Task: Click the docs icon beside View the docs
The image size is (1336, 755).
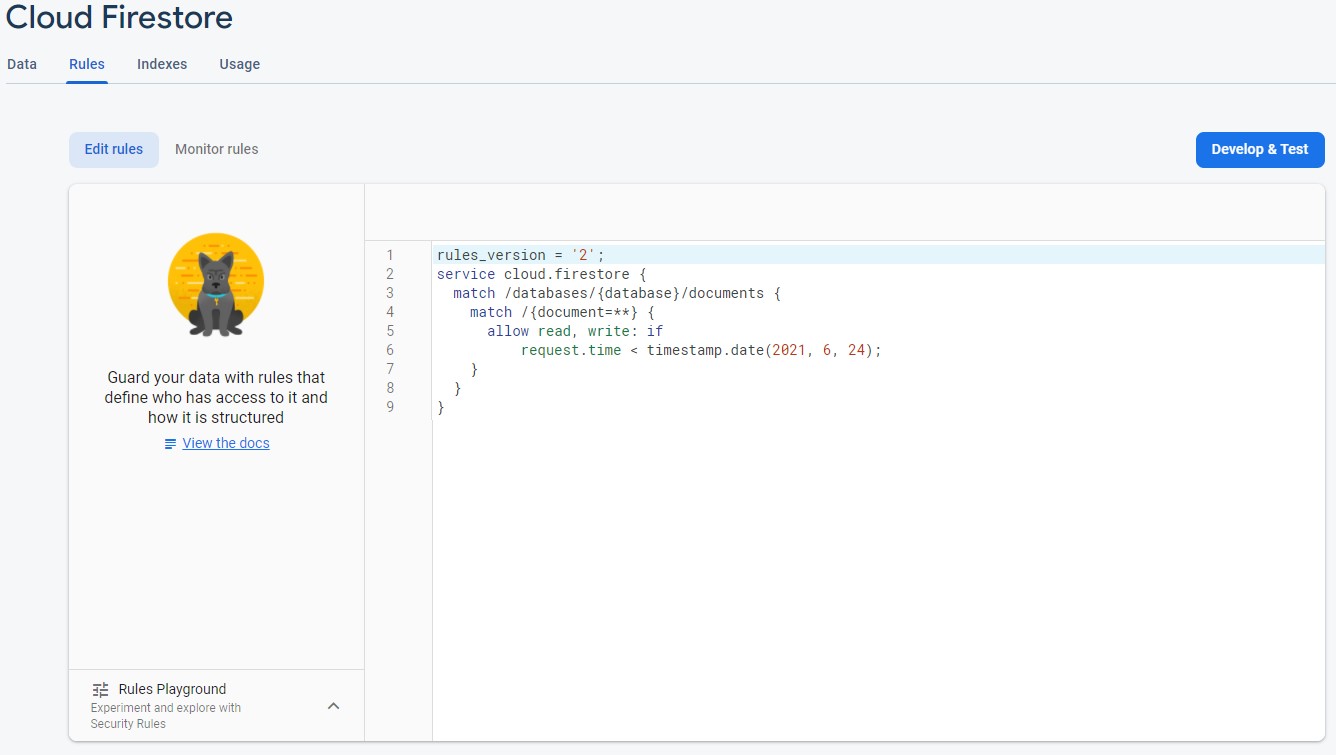Action: click(x=171, y=444)
